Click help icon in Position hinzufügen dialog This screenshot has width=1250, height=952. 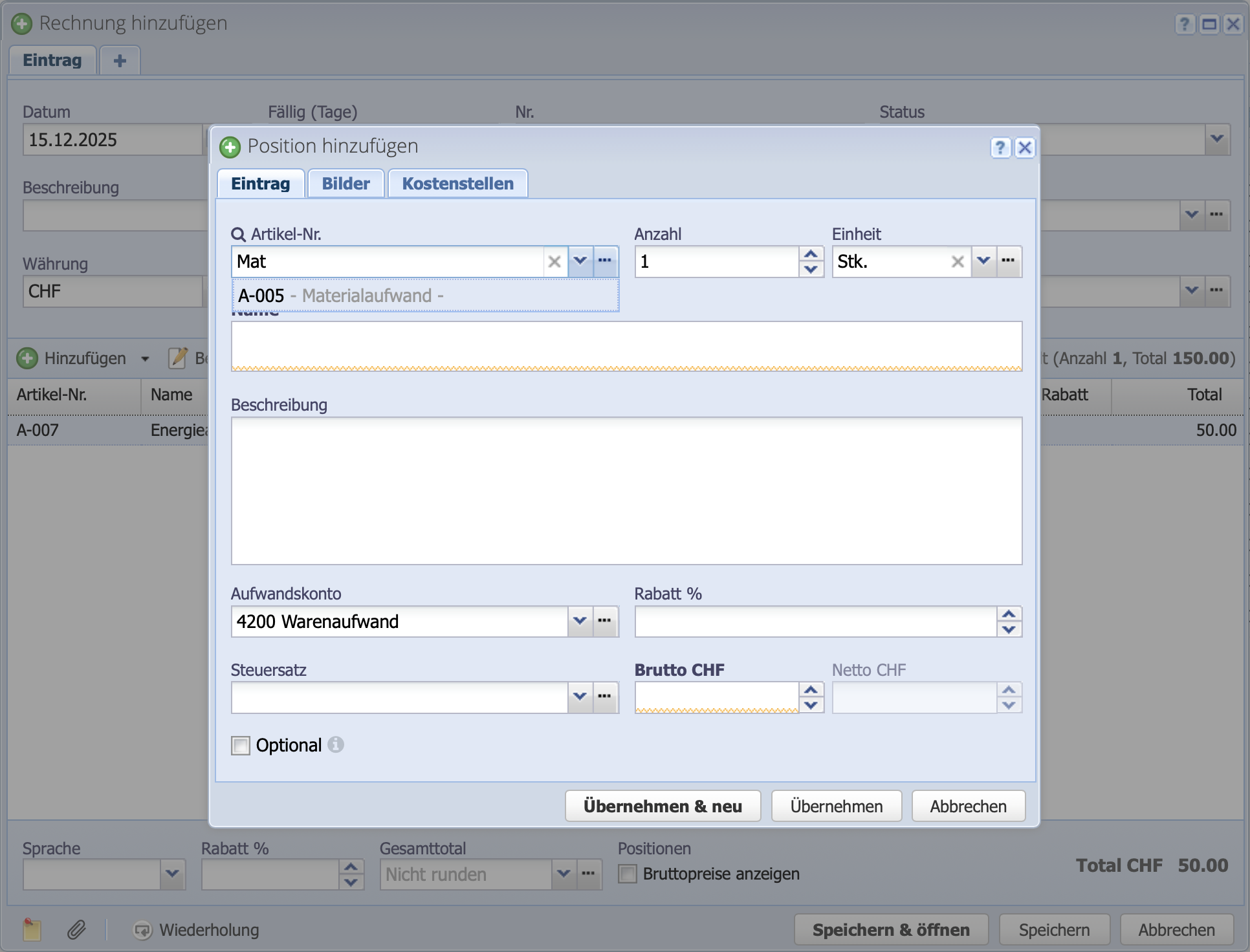[1000, 148]
